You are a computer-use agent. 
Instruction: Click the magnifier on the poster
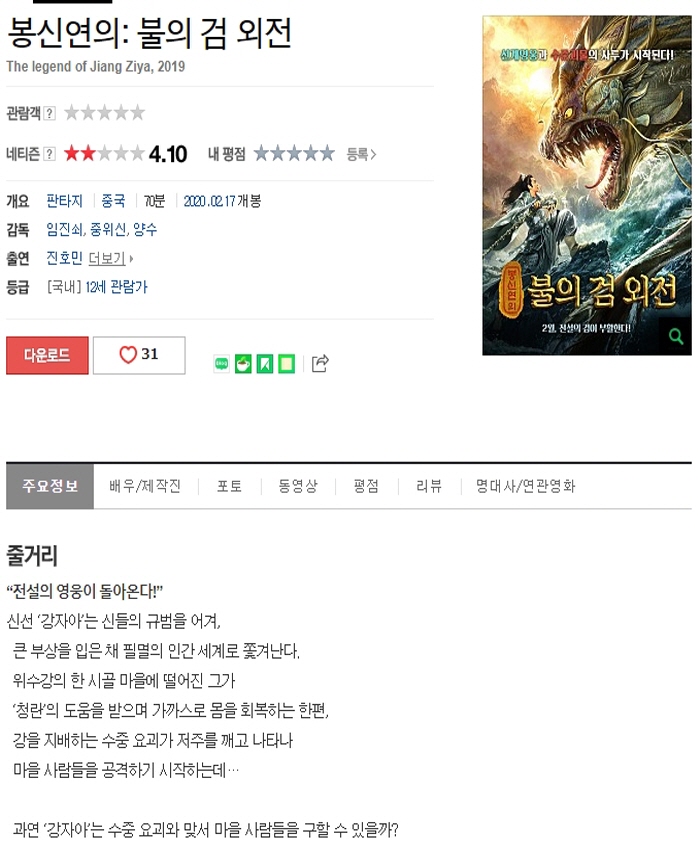click(x=676, y=337)
